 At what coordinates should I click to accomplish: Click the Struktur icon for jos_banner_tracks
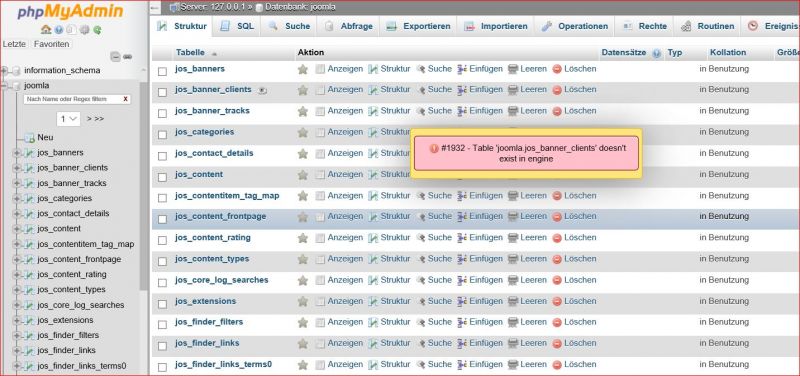[x=373, y=111]
